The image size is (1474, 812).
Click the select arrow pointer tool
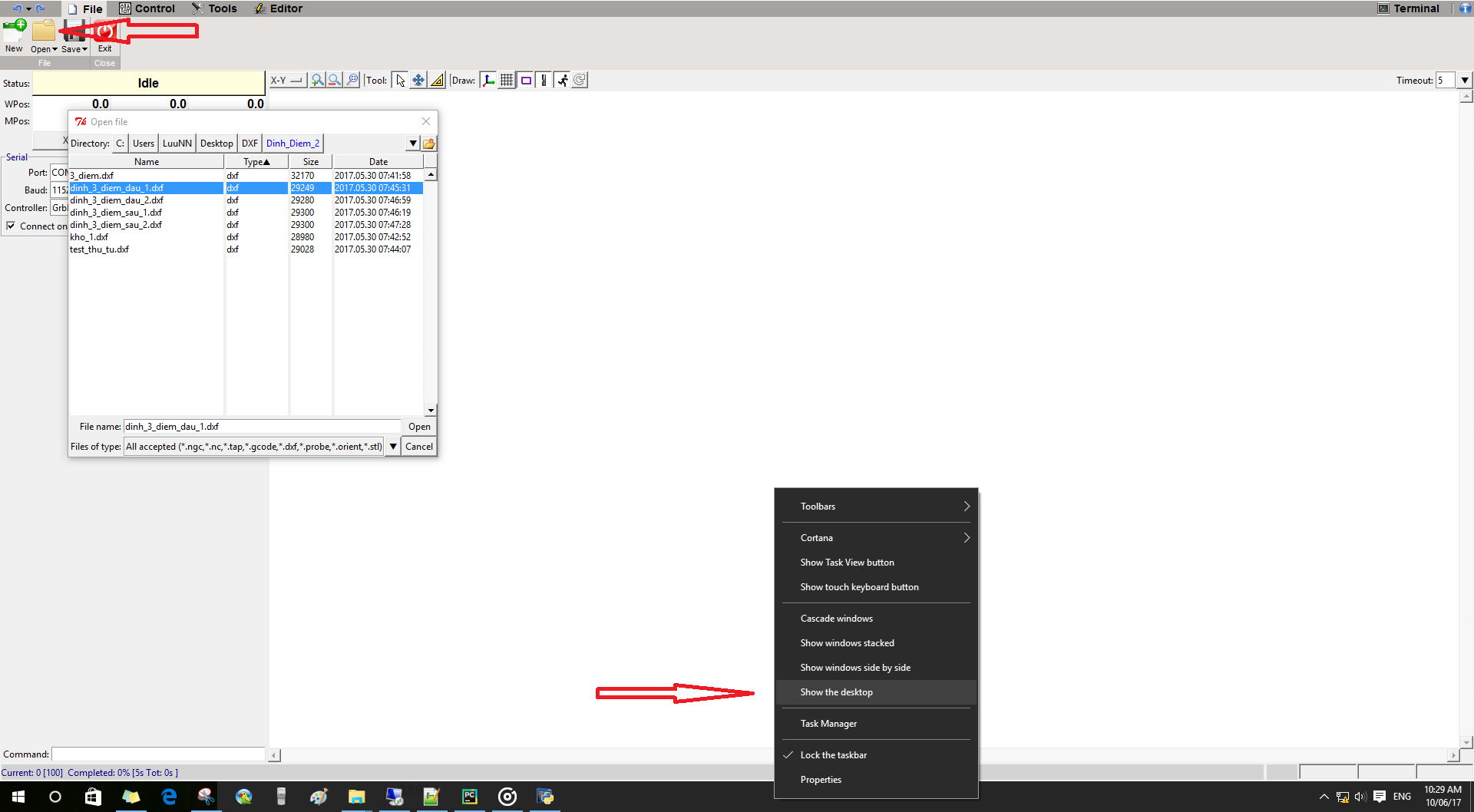(400, 80)
